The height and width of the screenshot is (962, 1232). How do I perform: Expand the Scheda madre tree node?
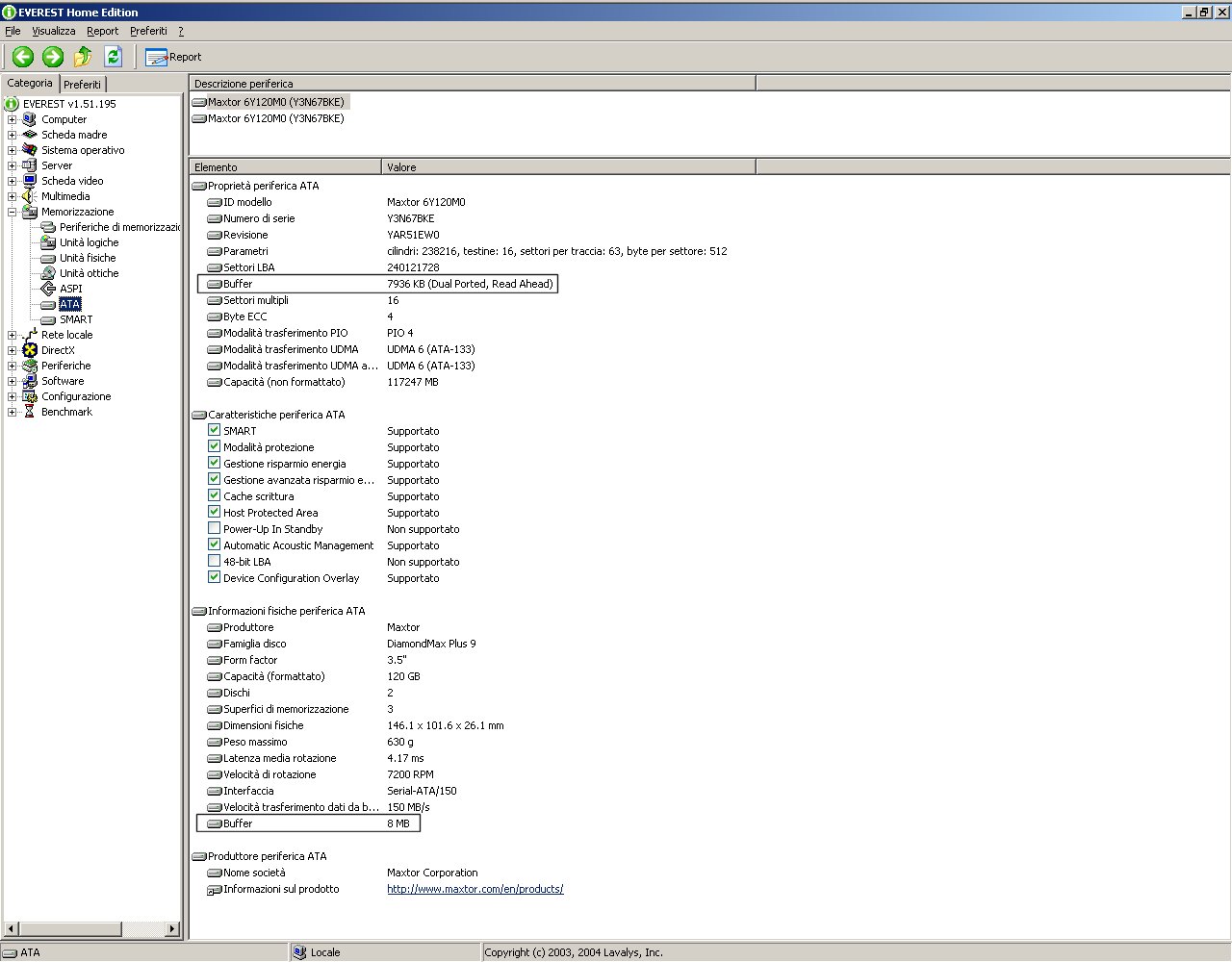coord(13,135)
